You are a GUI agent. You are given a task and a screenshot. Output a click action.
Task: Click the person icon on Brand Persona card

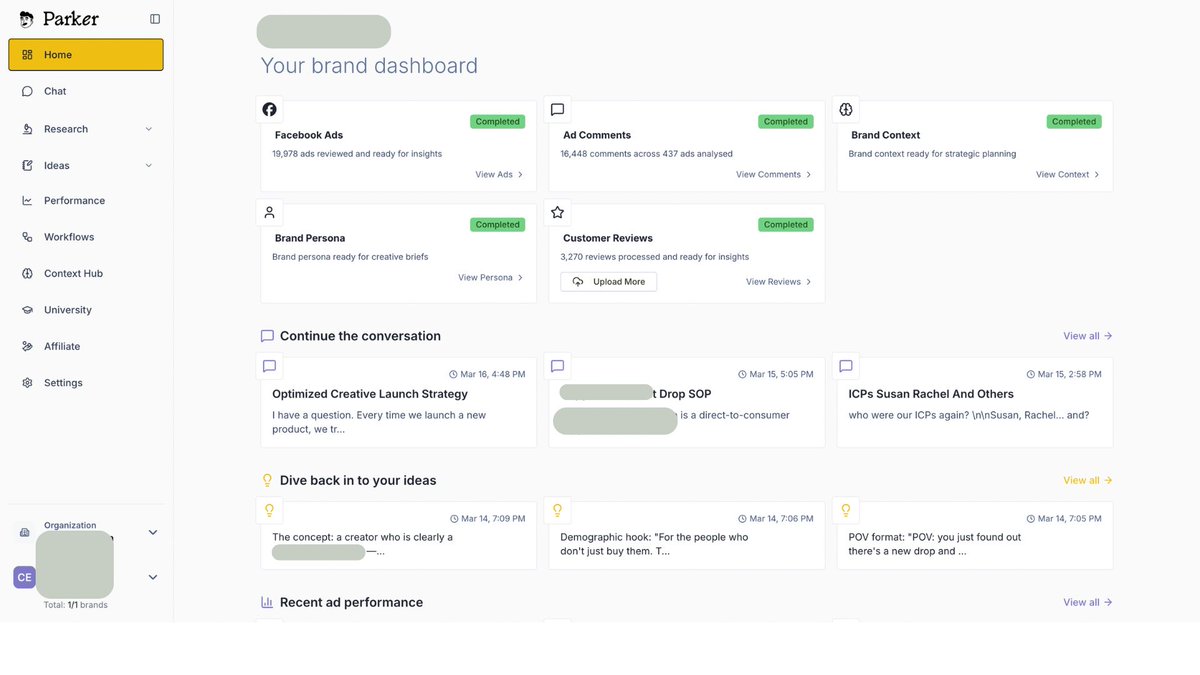coord(269,212)
